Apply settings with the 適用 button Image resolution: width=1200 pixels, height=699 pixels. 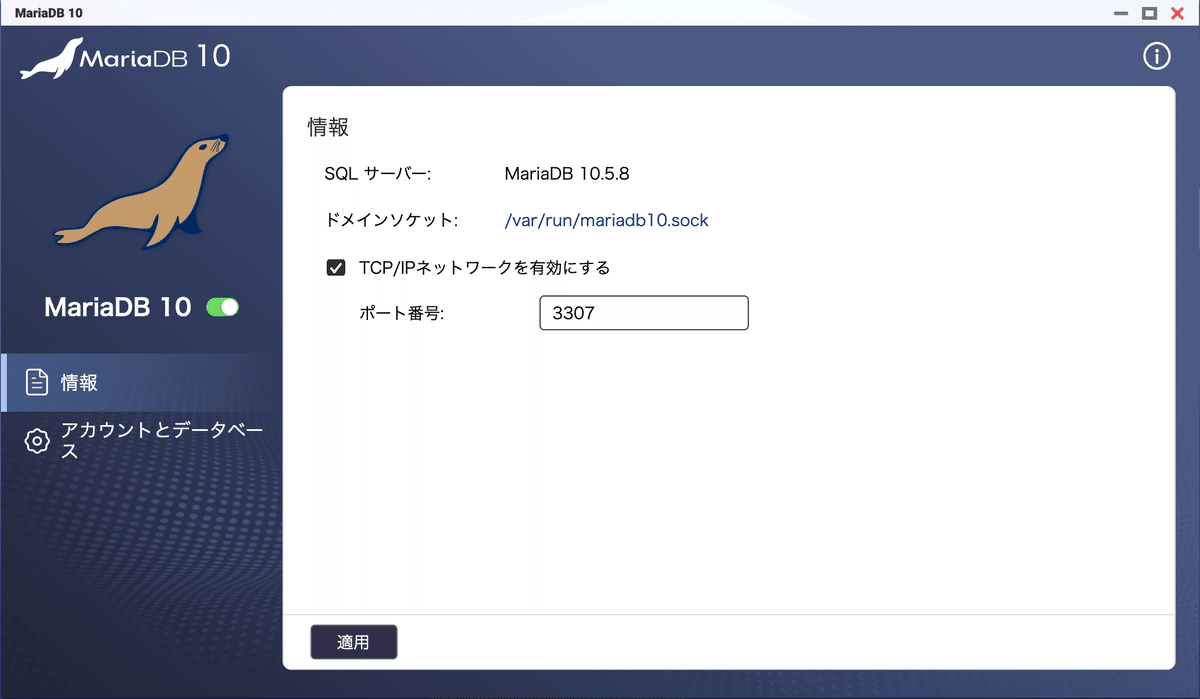[353, 642]
